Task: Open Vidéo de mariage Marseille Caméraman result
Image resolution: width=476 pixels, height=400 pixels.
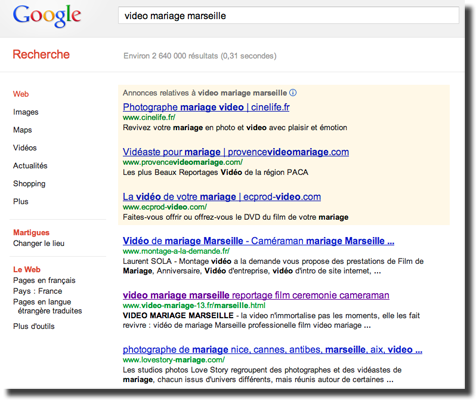Action: click(258, 241)
